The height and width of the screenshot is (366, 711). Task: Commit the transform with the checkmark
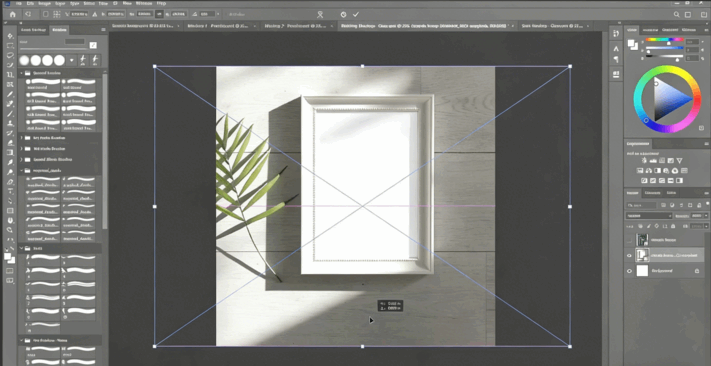356,15
